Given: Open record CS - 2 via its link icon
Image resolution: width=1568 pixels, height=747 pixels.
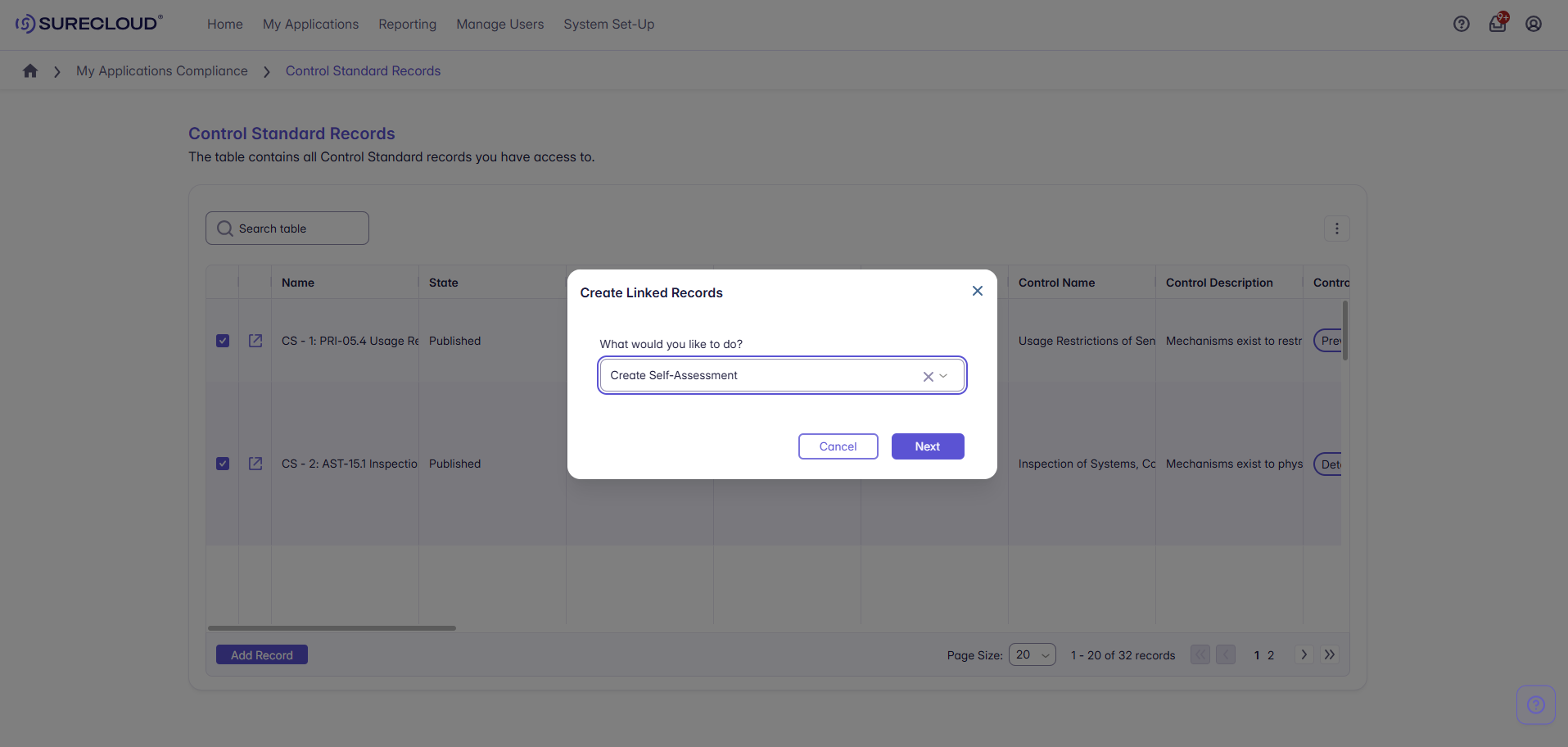Looking at the screenshot, I should (x=255, y=464).
